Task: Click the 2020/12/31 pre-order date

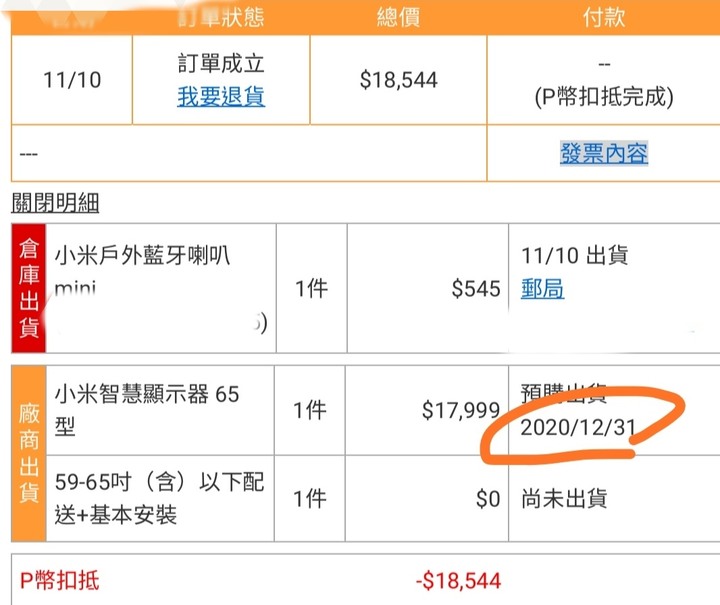Action: point(578,427)
